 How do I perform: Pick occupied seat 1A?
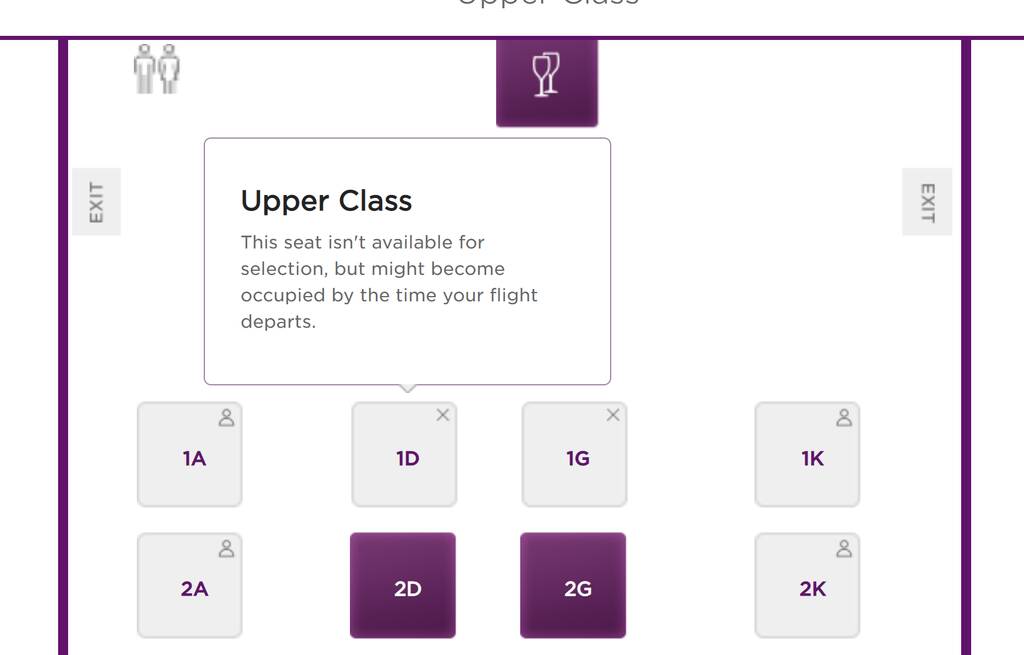tap(189, 455)
